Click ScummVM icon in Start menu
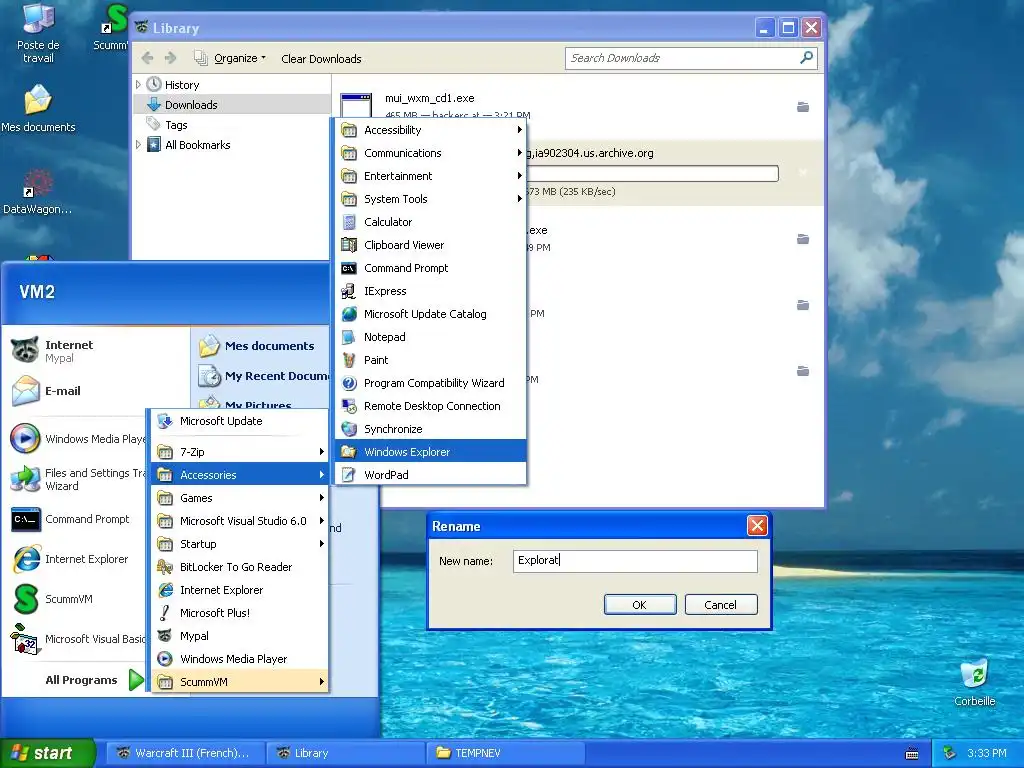Screen dimensions: 1024x768 coord(25,599)
